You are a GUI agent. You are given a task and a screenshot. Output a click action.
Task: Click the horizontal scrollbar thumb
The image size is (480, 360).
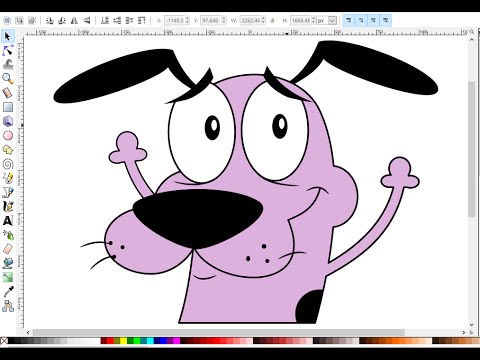[219, 332]
